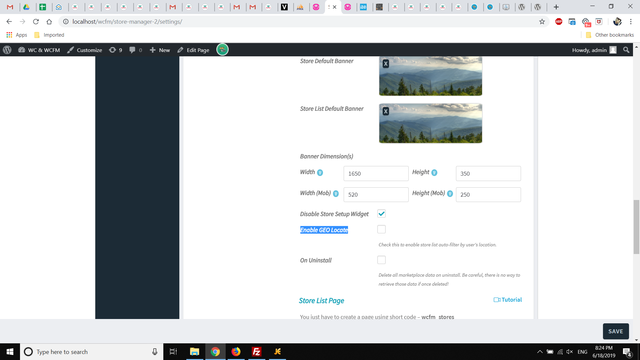Open the Chrome three-dot menu
Viewport: 640px width, 360px height.
(631, 22)
